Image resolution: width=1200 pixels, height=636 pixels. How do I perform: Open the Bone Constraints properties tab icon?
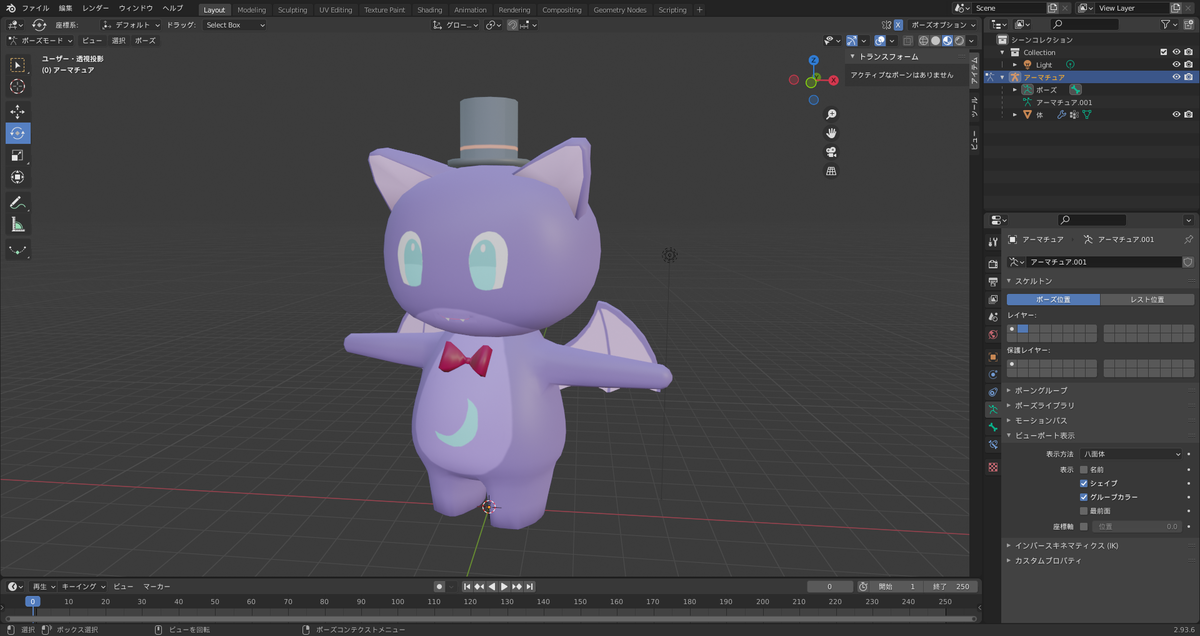coord(993,445)
